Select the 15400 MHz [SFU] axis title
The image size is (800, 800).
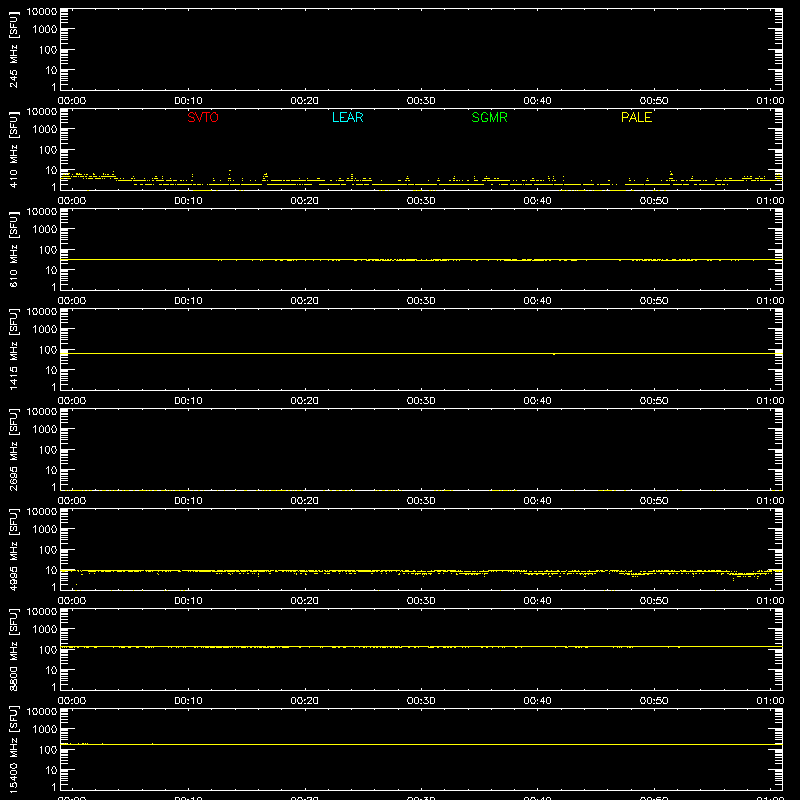point(13,749)
